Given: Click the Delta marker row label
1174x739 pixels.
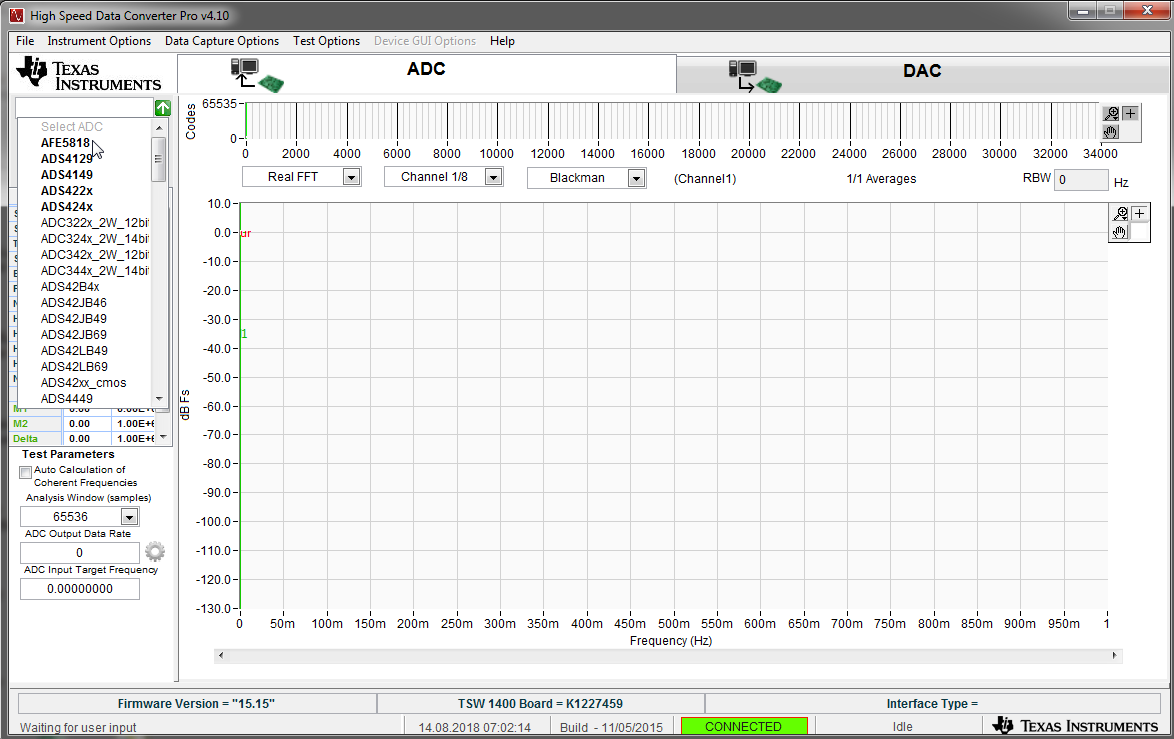Looking at the screenshot, I should pos(25,439).
